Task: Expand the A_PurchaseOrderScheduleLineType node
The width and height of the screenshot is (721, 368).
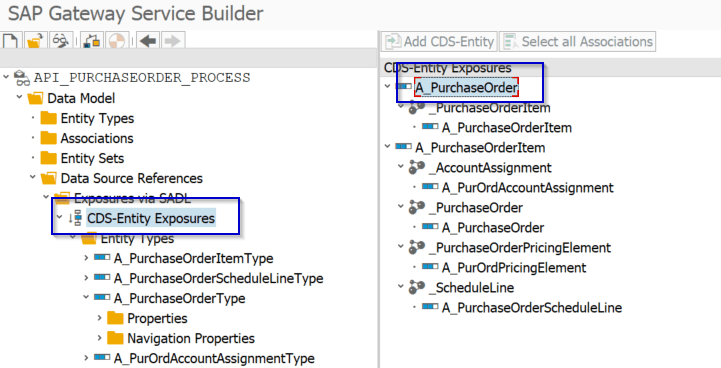Action: tap(86, 278)
